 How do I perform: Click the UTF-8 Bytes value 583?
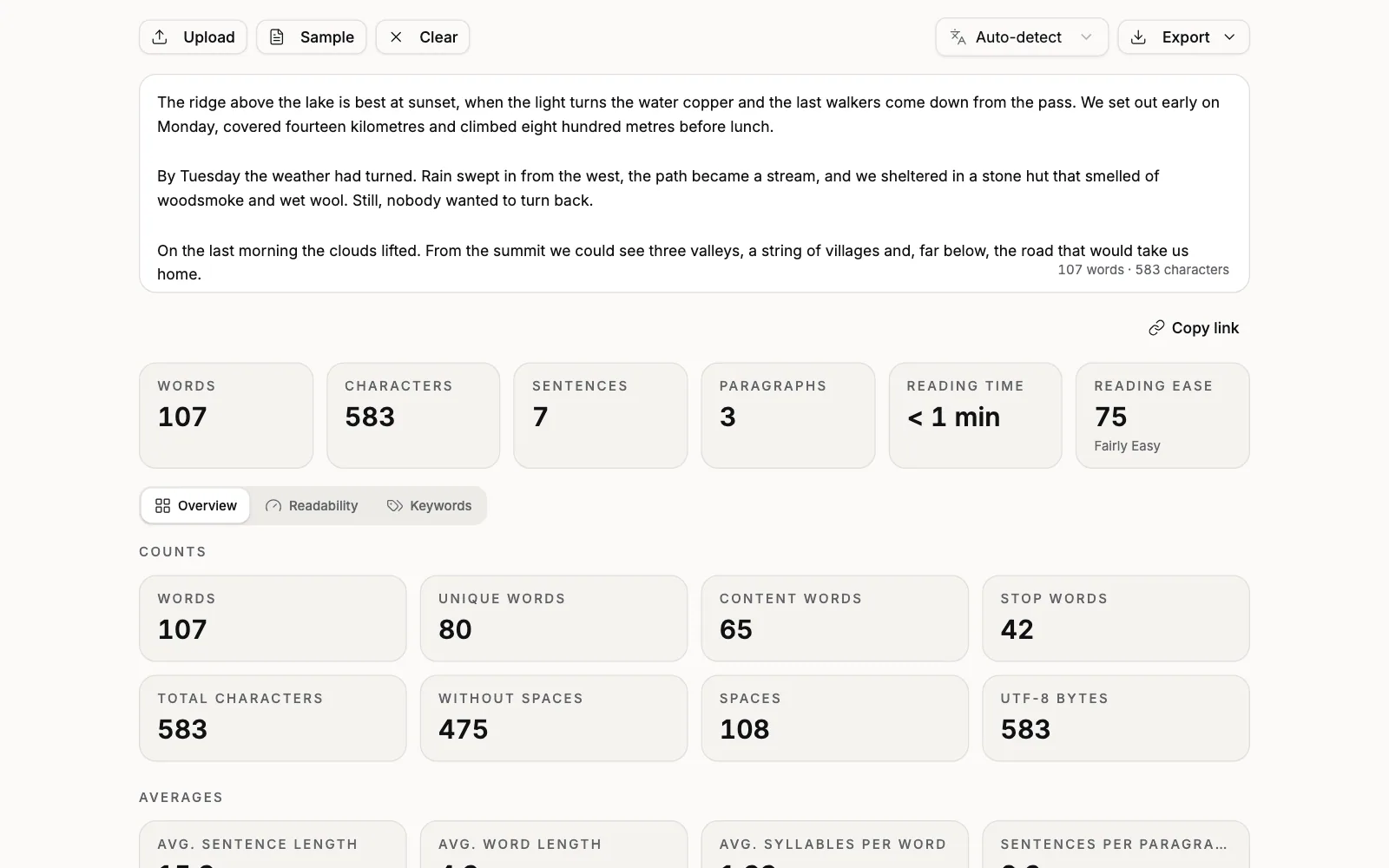1025,730
